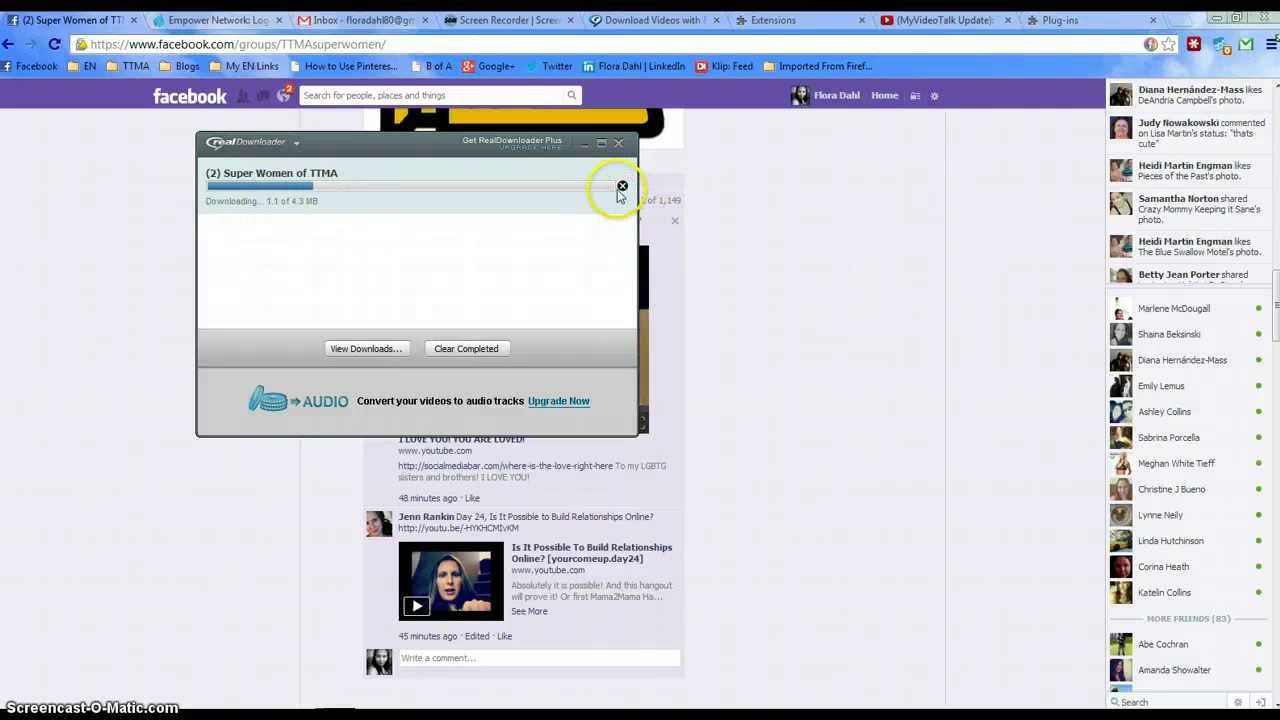The height and width of the screenshot is (720, 1280).
Task: Open Facebook privacy shortcuts icon
Action: click(914, 96)
